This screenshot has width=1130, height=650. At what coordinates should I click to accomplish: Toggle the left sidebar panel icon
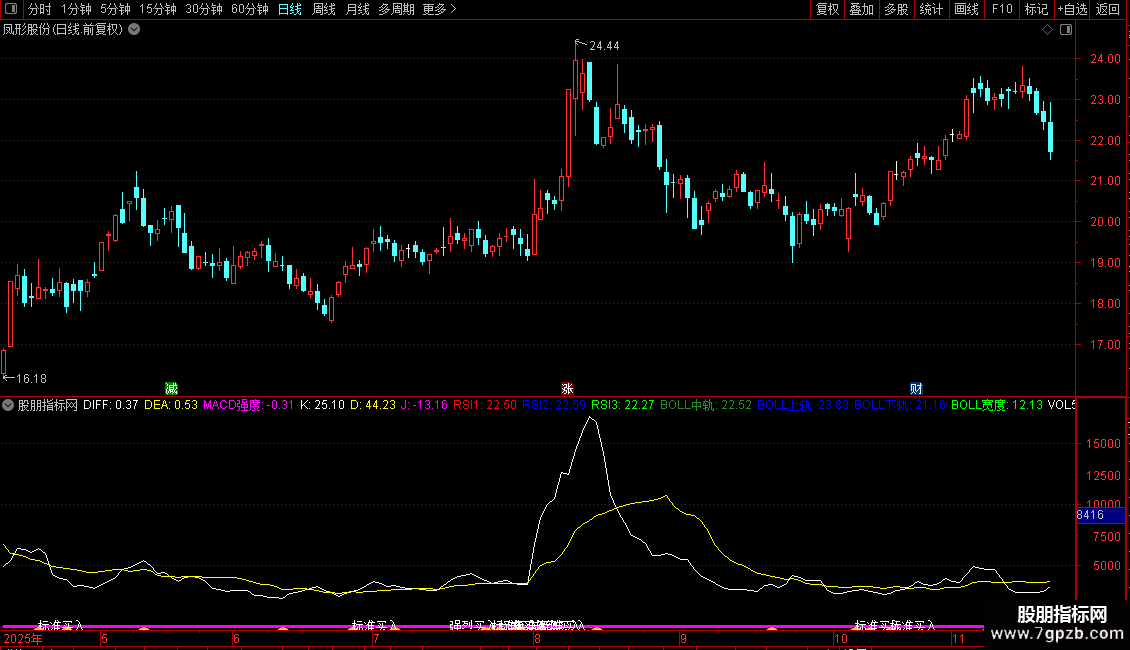11,9
